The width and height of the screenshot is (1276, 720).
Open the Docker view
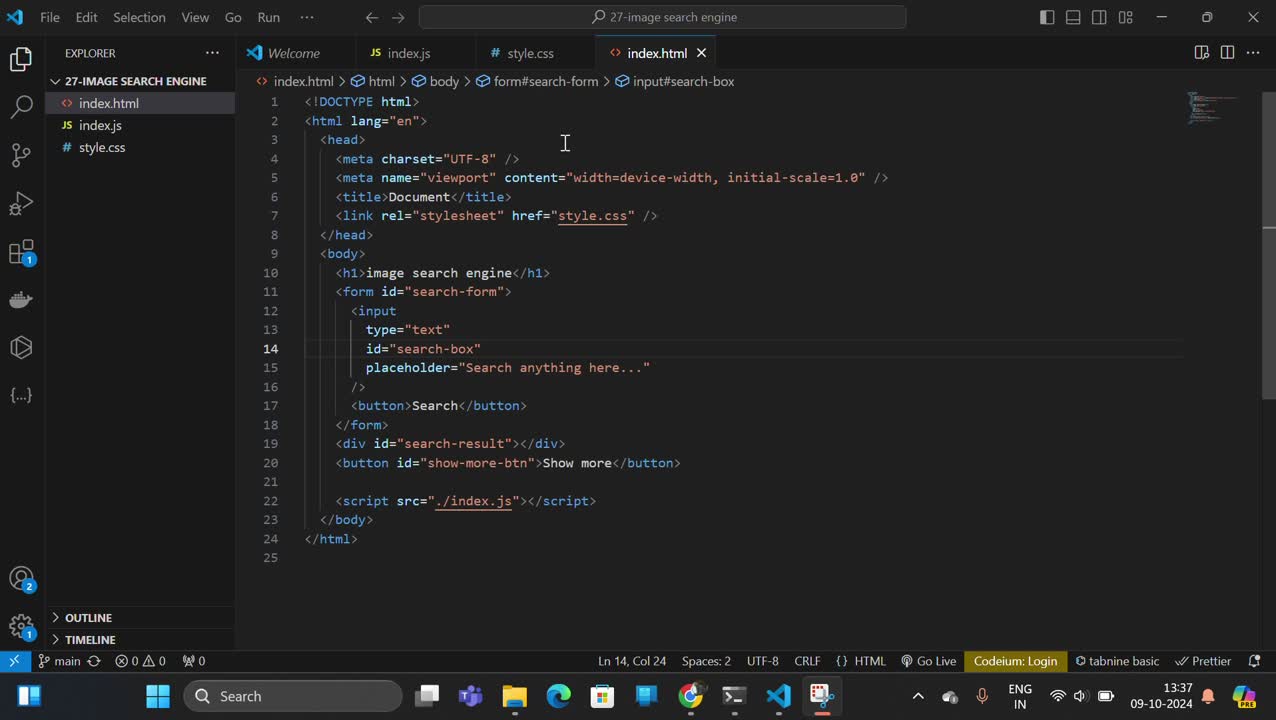coord(21,300)
